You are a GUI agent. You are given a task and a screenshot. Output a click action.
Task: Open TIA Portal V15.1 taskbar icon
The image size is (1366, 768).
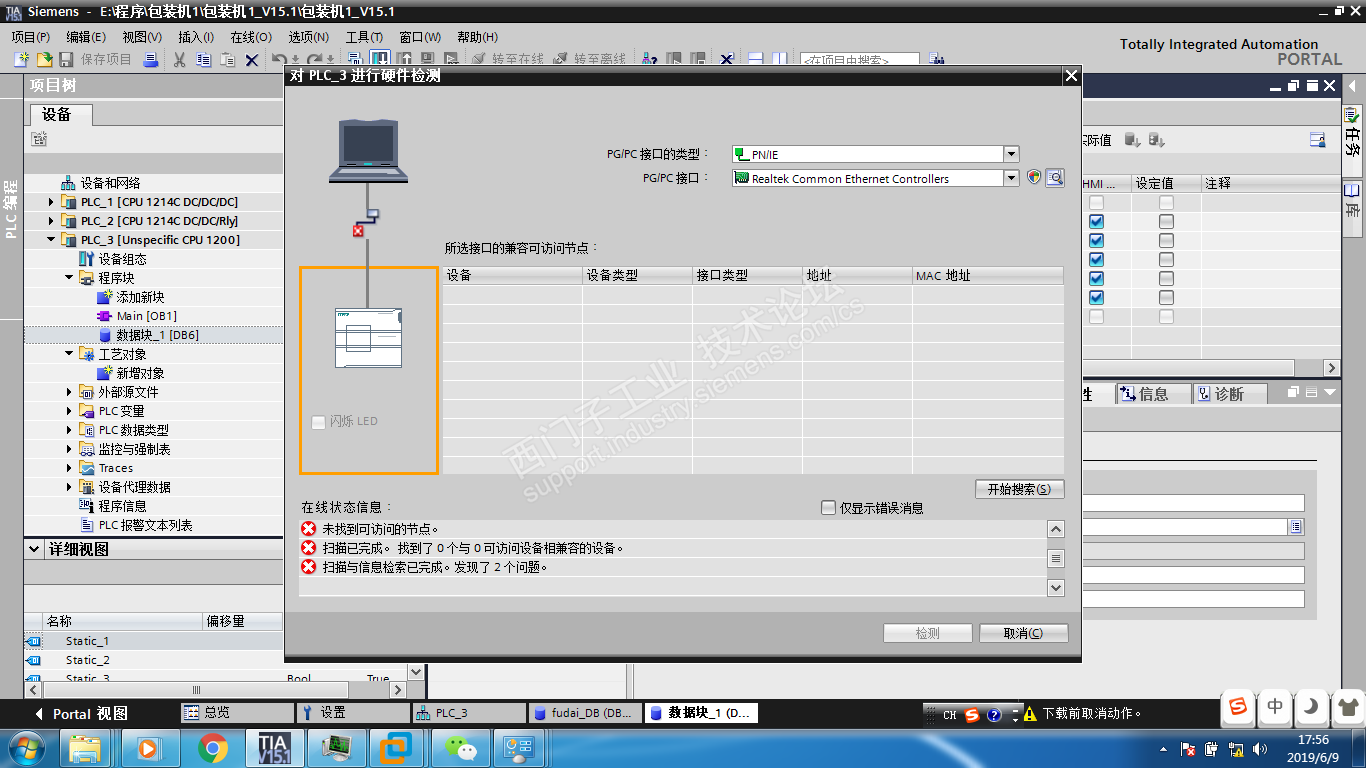coord(274,747)
